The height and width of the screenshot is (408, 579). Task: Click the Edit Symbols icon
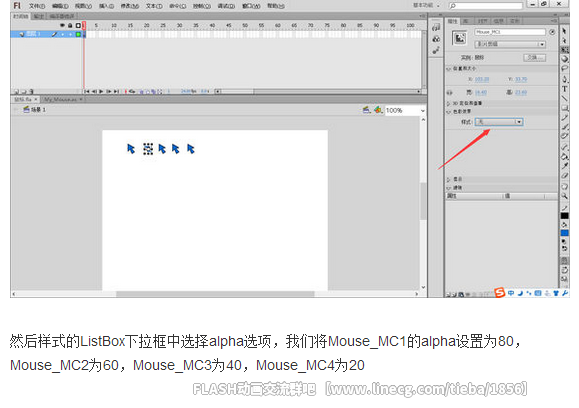378,110
